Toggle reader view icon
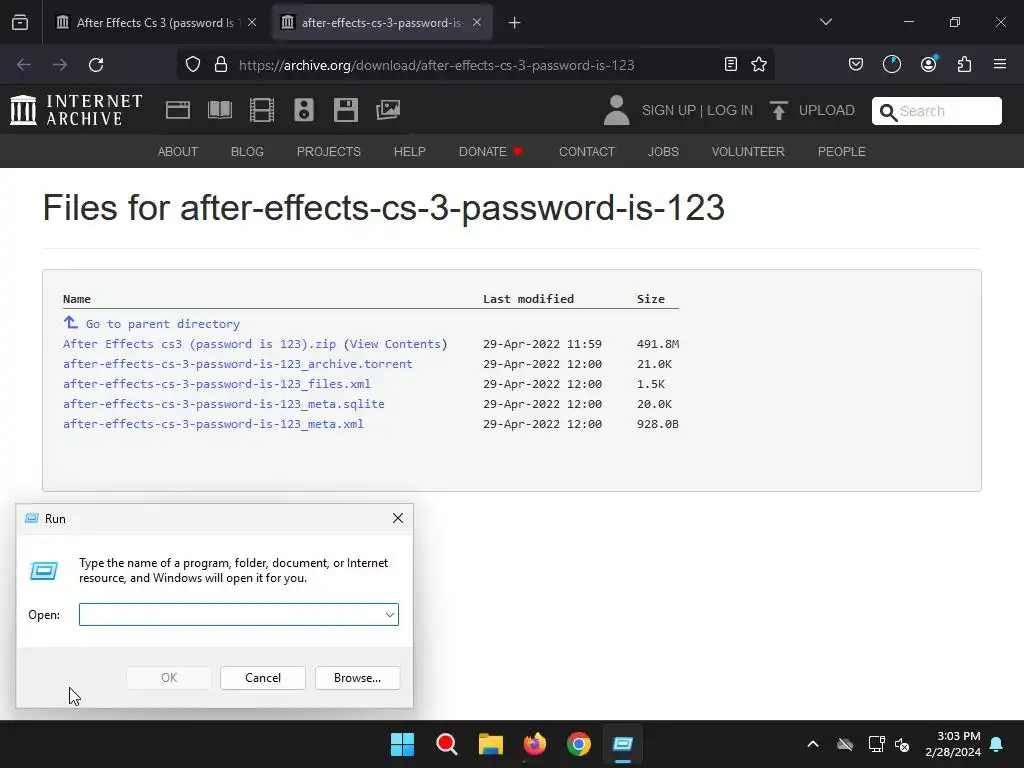This screenshot has height=768, width=1024. tap(731, 64)
